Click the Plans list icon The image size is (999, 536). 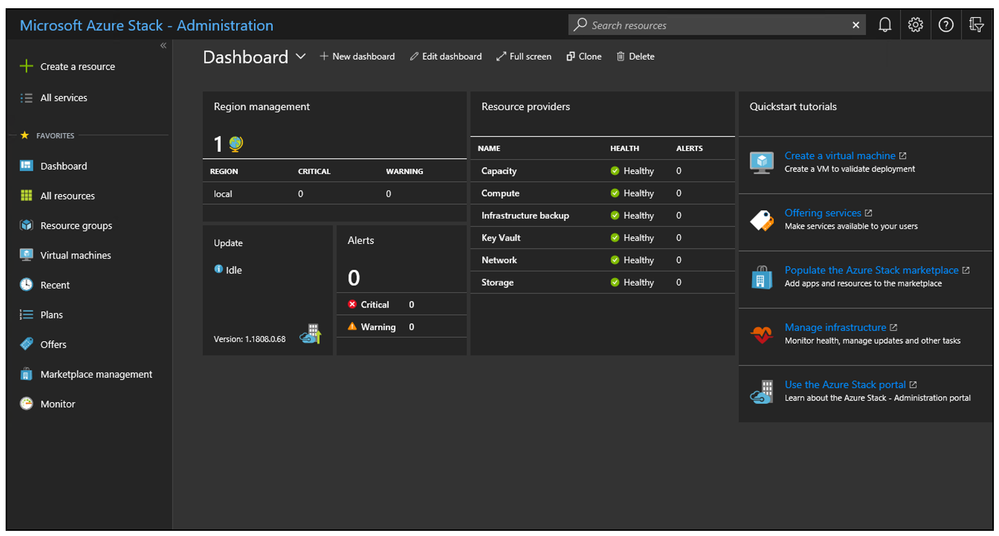[x=26, y=314]
